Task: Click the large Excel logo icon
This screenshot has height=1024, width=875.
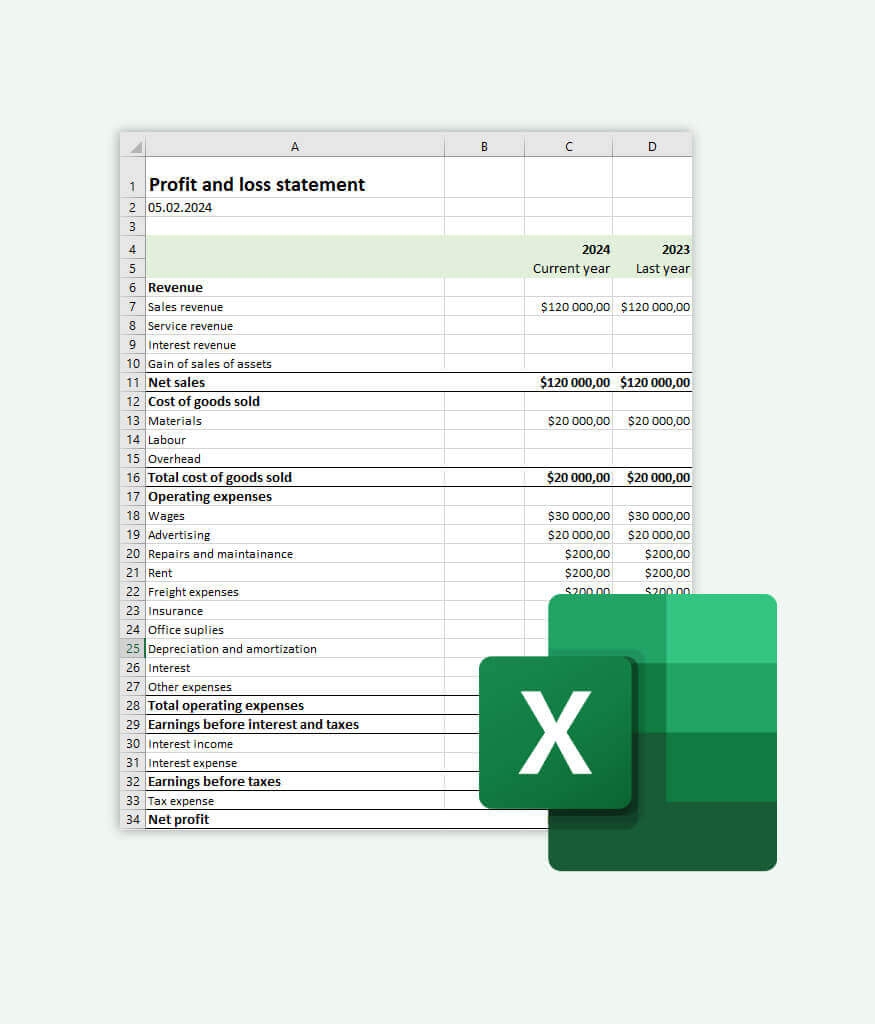Action: (x=628, y=732)
